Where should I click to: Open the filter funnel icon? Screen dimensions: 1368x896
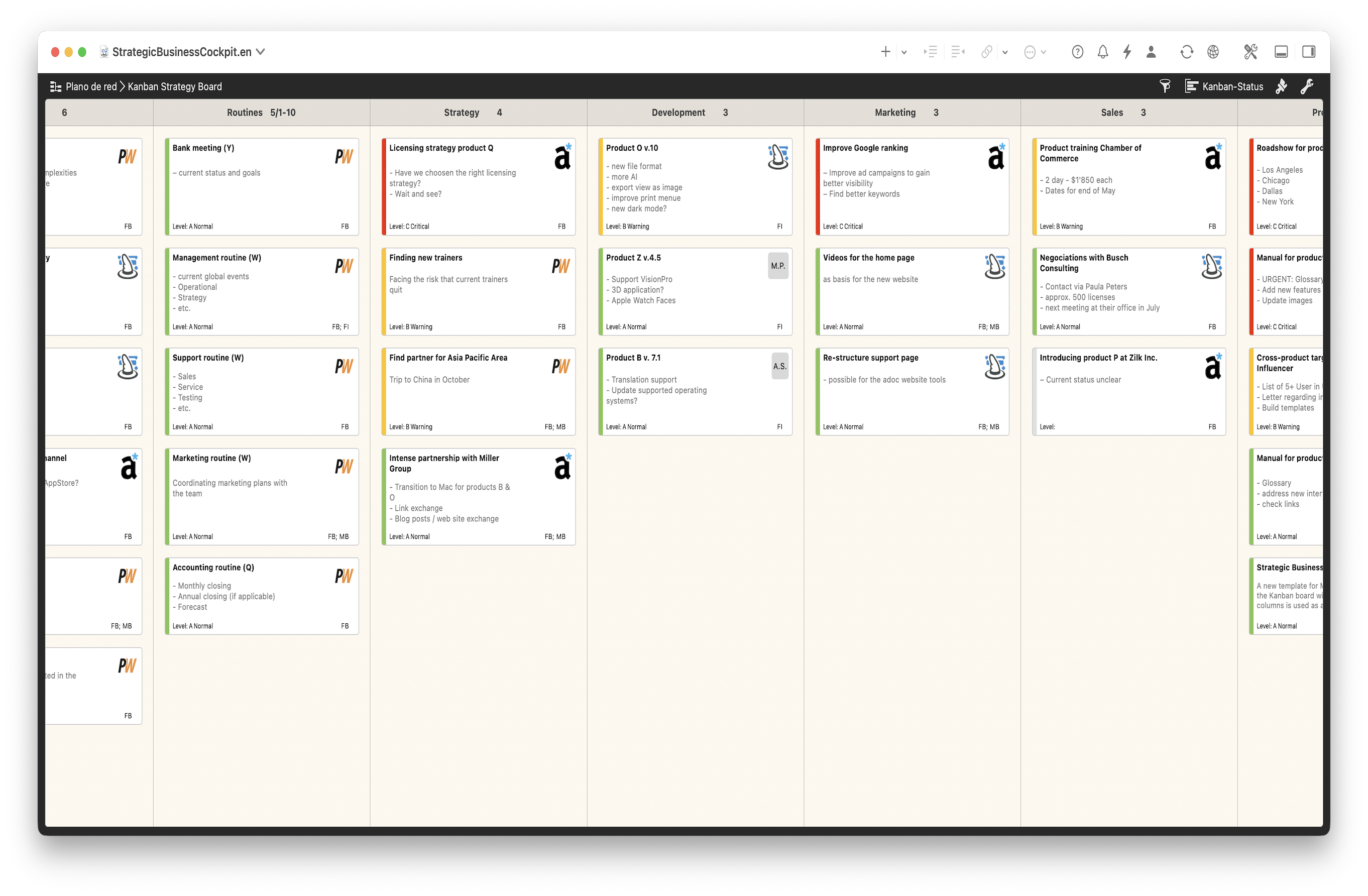1165,86
